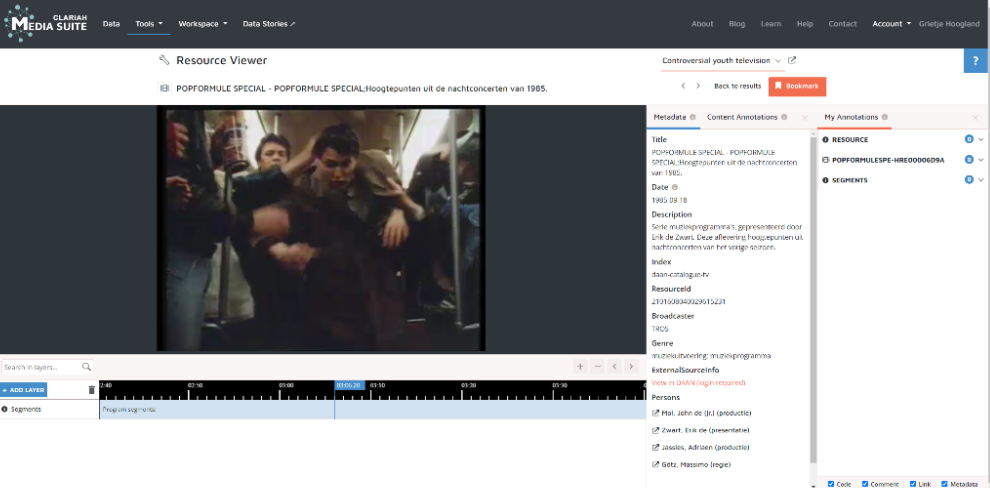Open the Controversial youth television project dropdown
Image resolution: width=990 pixels, height=488 pixels.
(x=720, y=61)
